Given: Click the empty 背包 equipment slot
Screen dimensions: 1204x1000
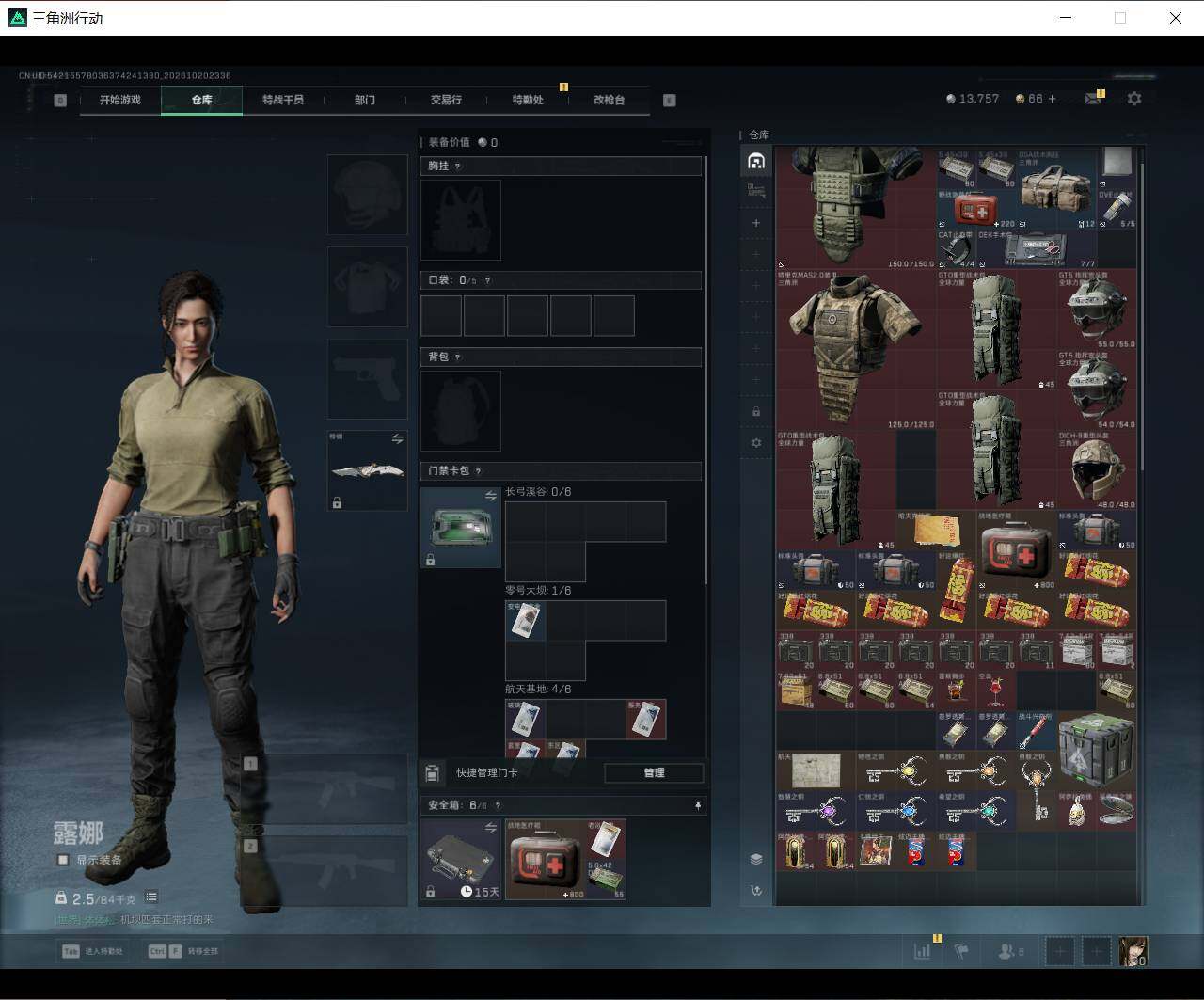Looking at the screenshot, I should [461, 410].
